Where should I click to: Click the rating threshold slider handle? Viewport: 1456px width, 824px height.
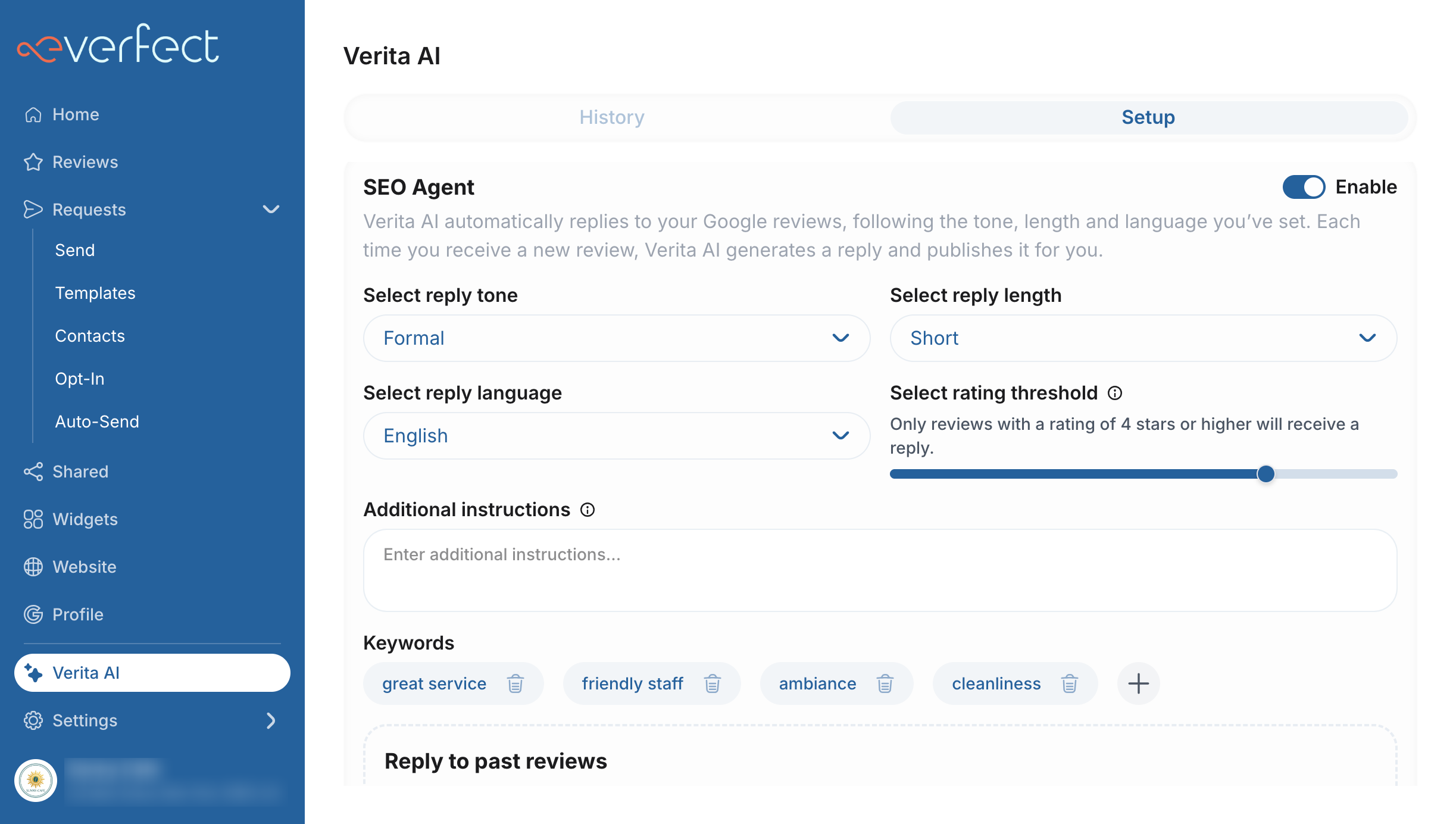1266,474
